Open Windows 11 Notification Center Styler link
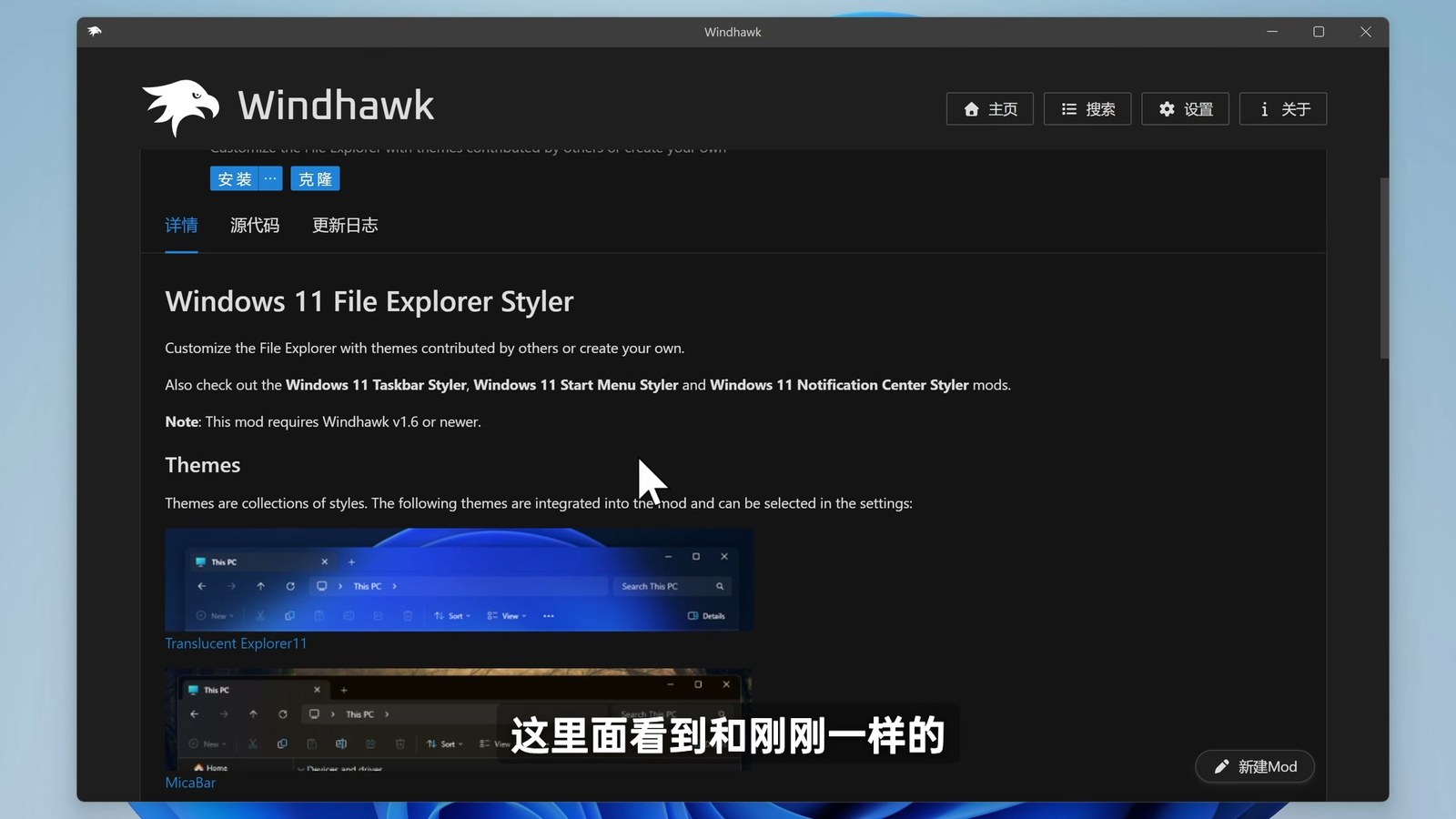Viewport: 1456px width, 819px height. tap(839, 385)
